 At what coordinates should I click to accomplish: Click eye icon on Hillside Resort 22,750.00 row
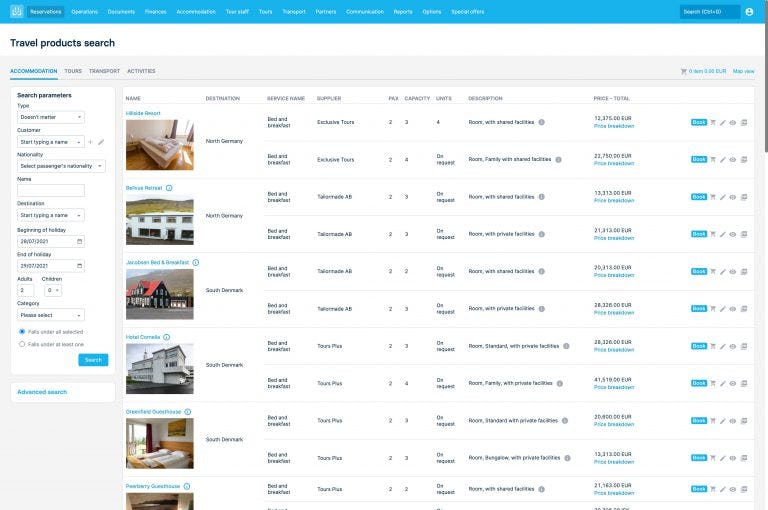pos(733,160)
